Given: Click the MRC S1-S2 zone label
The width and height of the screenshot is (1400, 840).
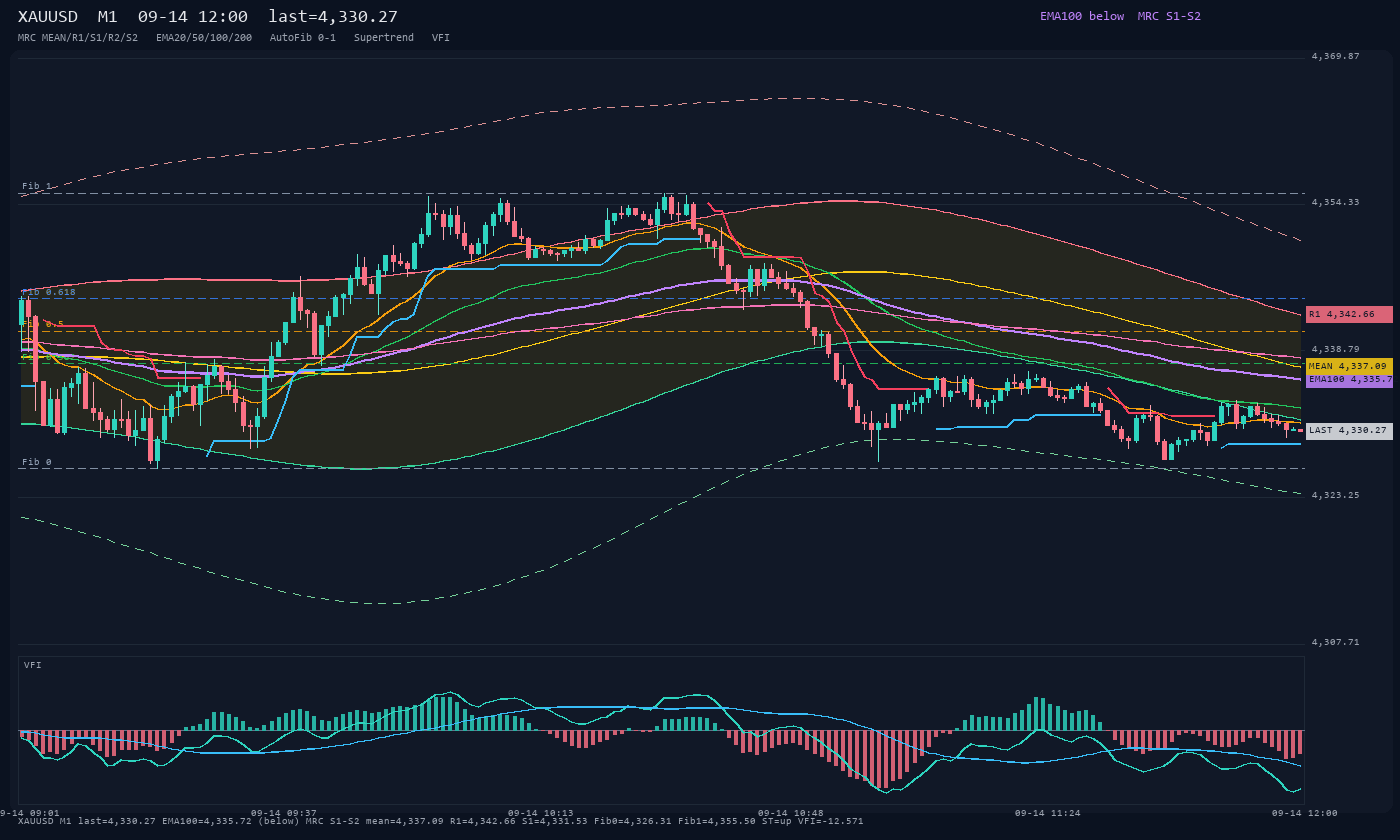Looking at the screenshot, I should (x=1169, y=16).
